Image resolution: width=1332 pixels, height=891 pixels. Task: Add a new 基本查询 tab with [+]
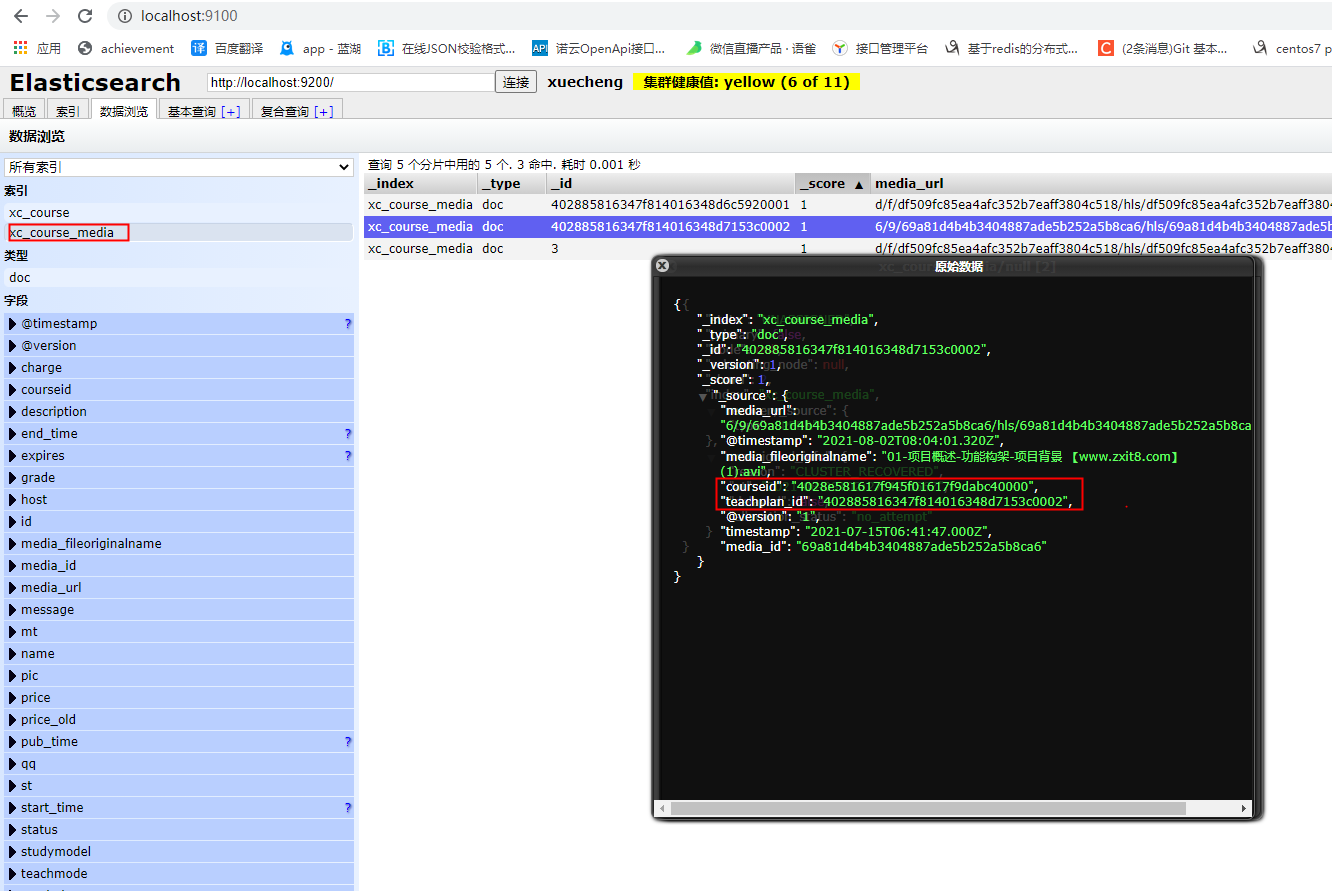tap(230, 112)
